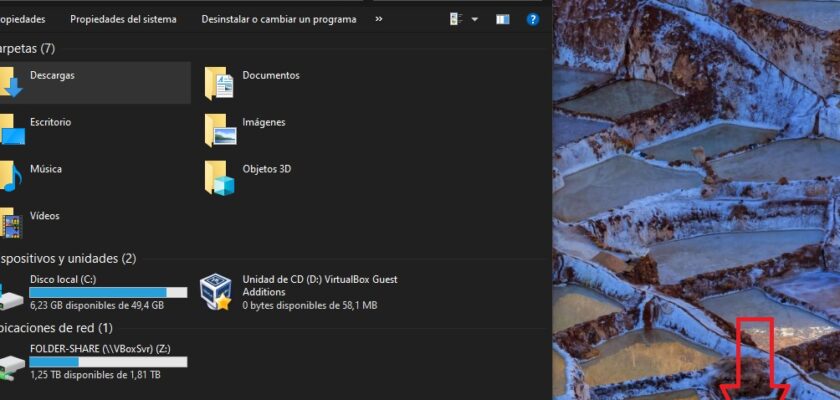Toggle the preview pane button
Viewport: 840px width, 400px height.
pos(502,19)
